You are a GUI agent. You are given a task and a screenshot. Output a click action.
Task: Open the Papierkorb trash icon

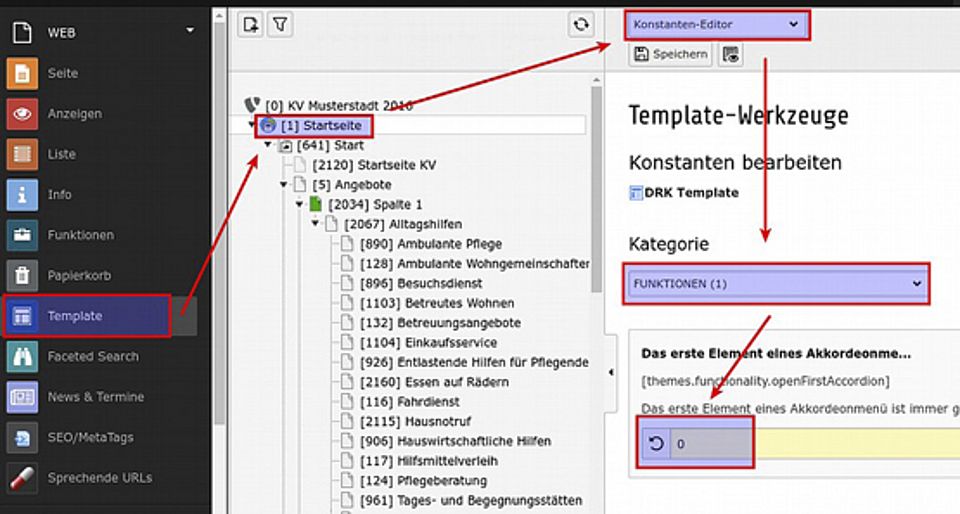pos(22,275)
